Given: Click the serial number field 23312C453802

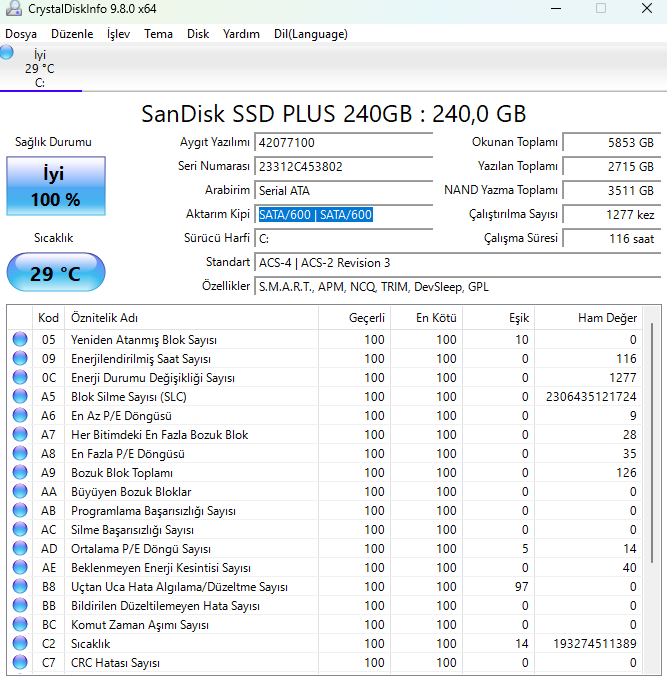Looking at the screenshot, I should (344, 167).
